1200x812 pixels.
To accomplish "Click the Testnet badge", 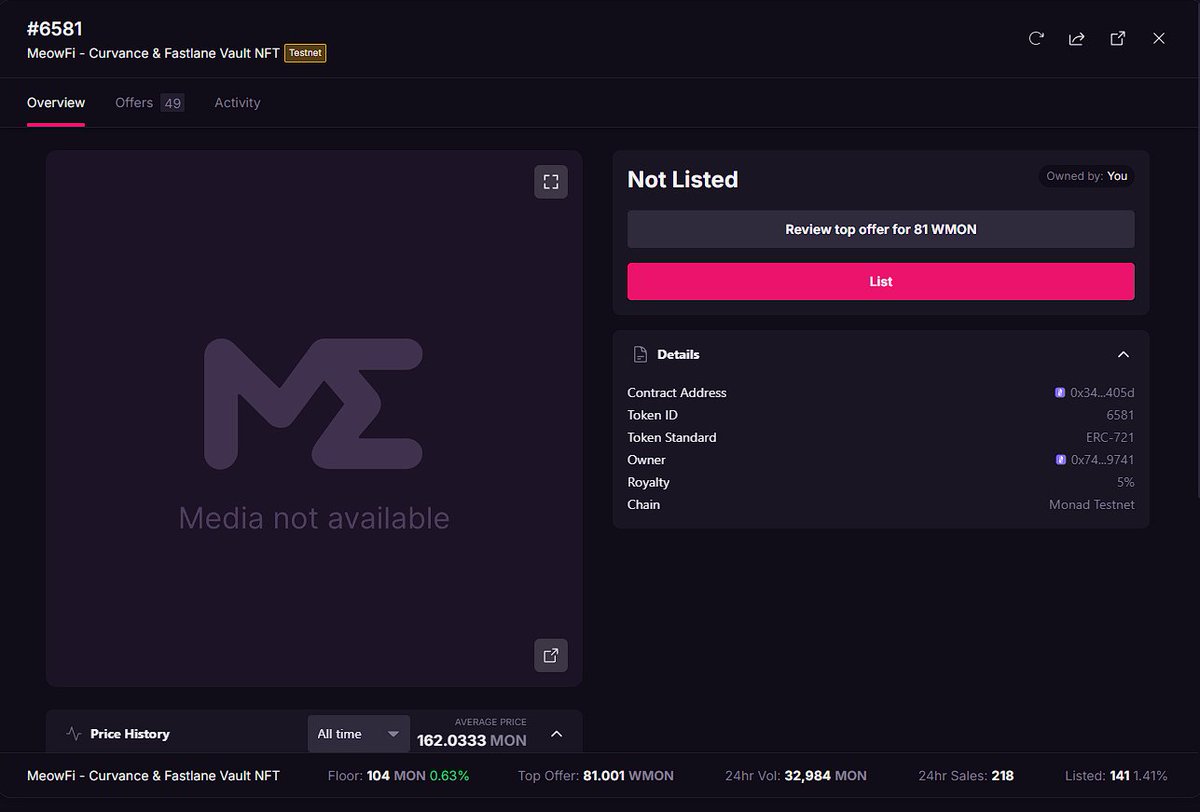I will [306, 53].
